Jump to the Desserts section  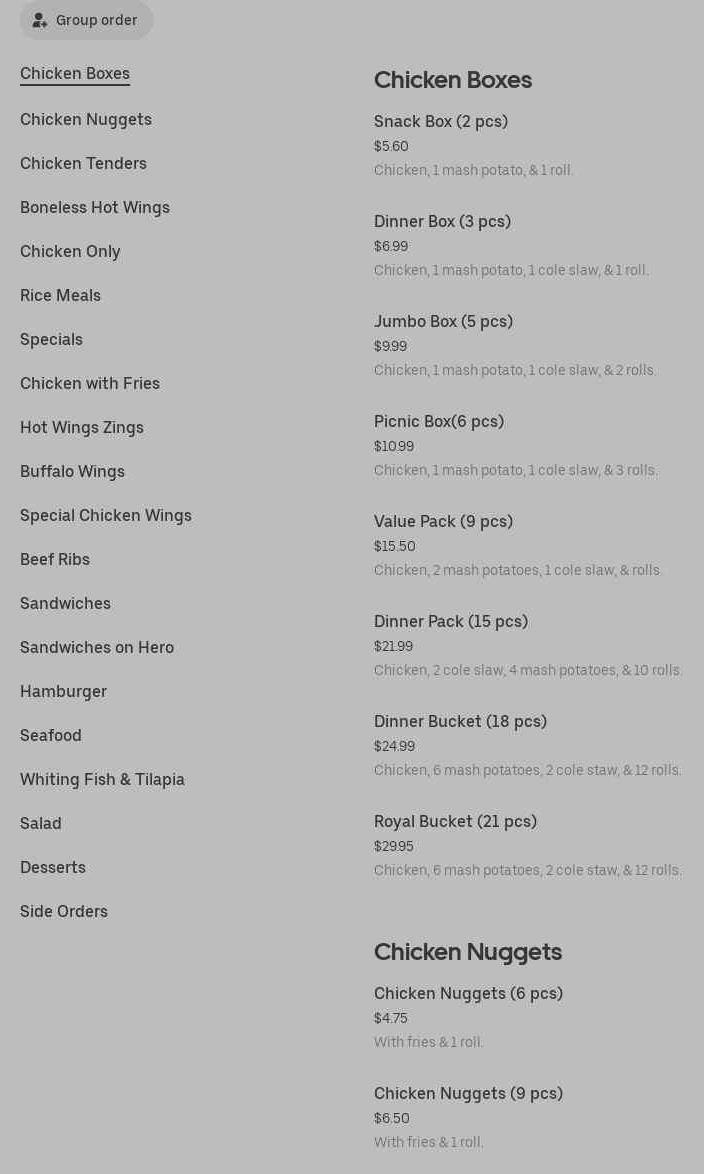pyautogui.click(x=53, y=868)
